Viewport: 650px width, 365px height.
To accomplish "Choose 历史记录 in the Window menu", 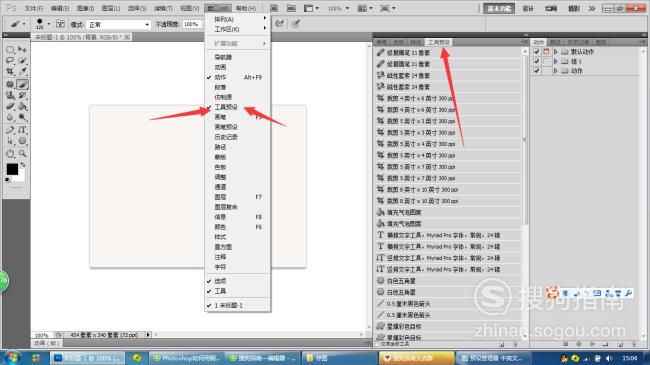I will click(238, 137).
